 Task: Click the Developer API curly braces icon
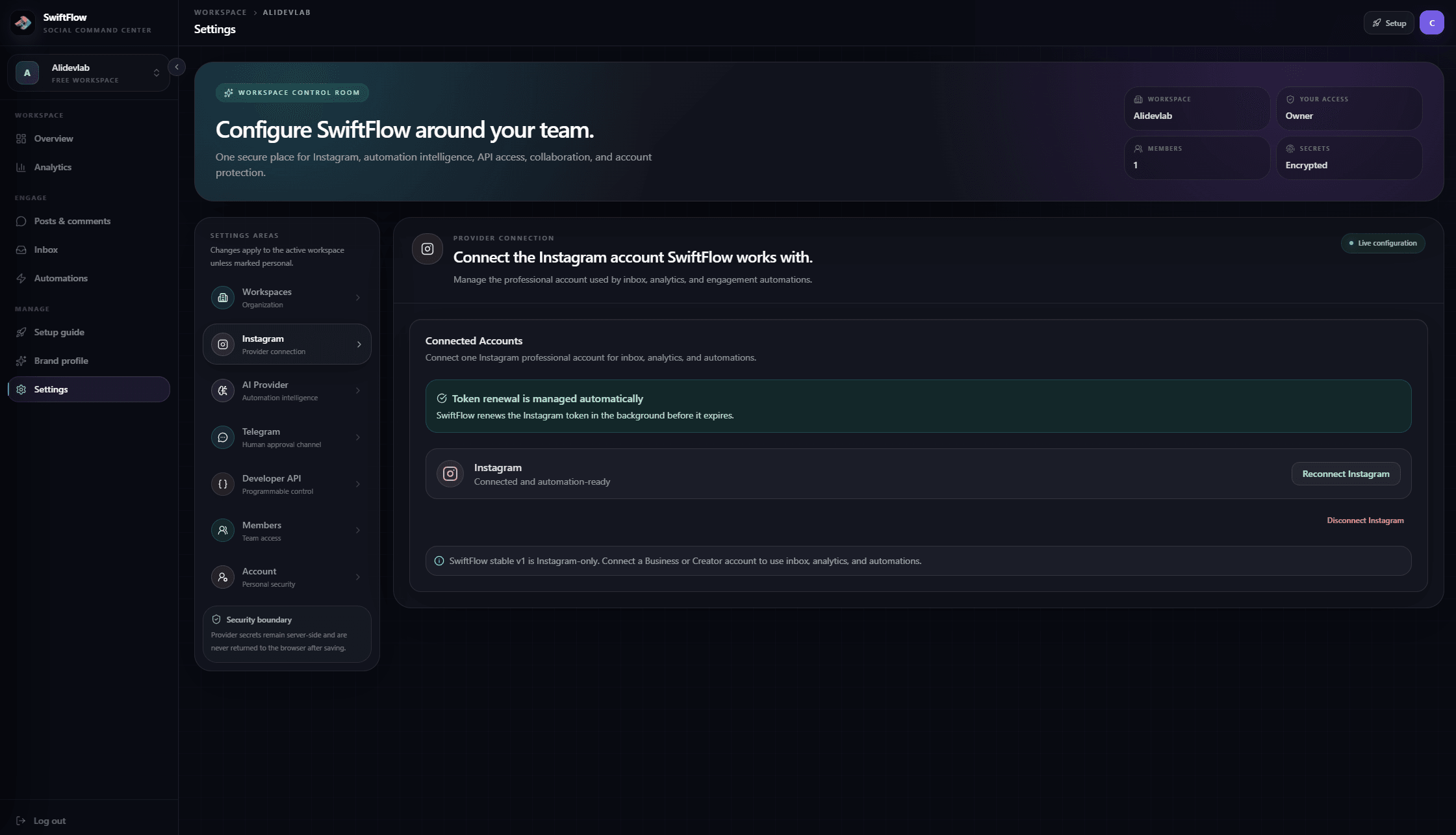coord(223,484)
